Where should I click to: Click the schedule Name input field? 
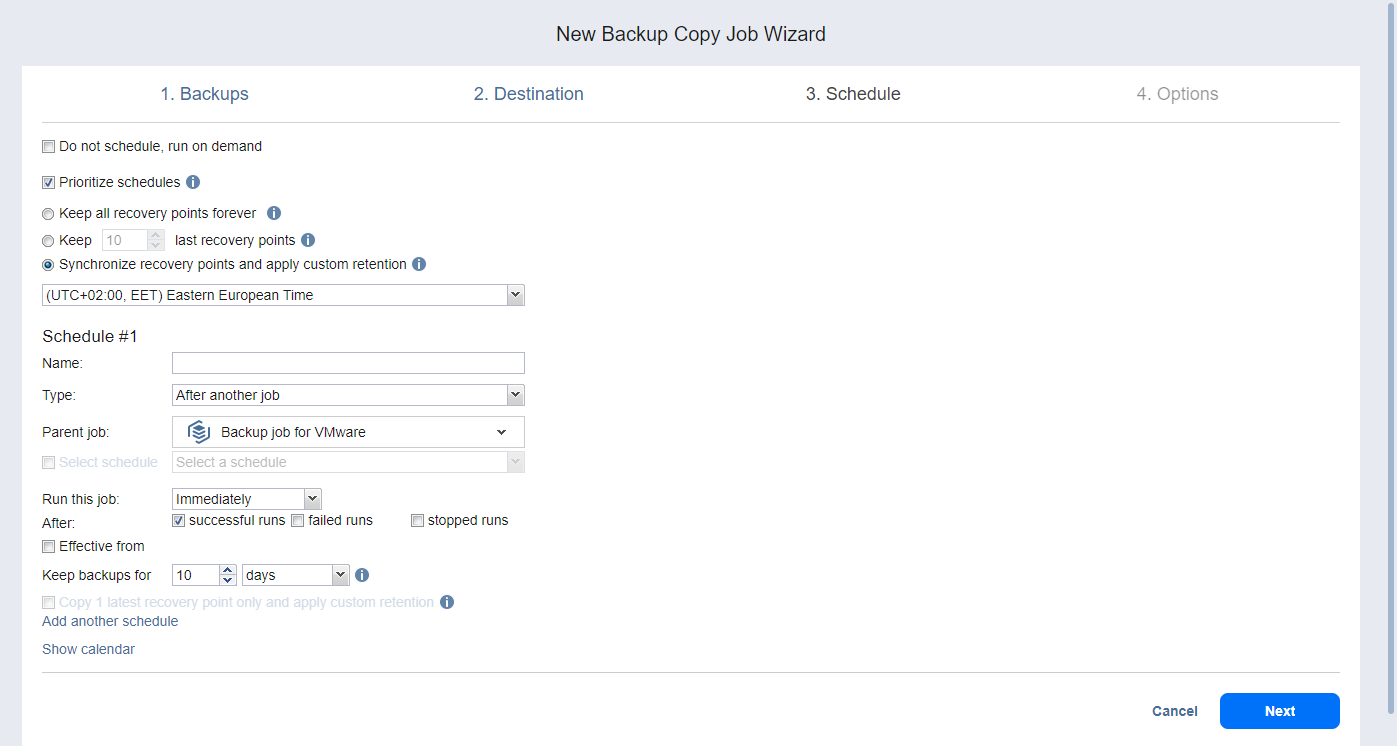coord(348,363)
